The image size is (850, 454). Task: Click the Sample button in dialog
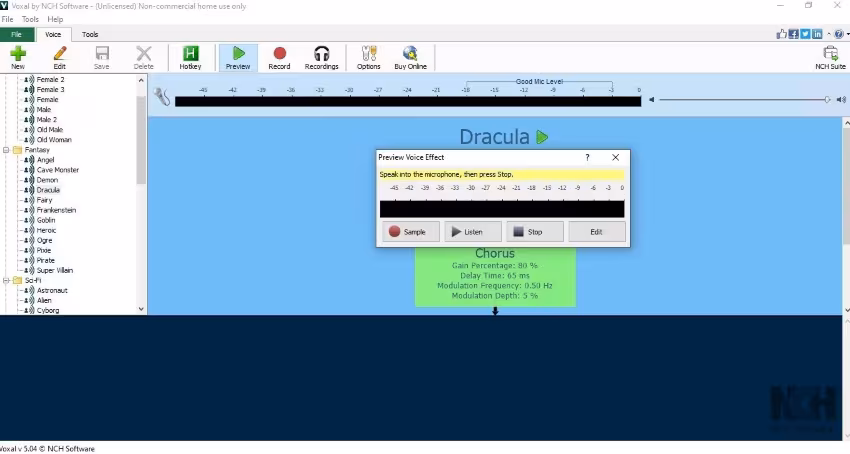coord(411,232)
